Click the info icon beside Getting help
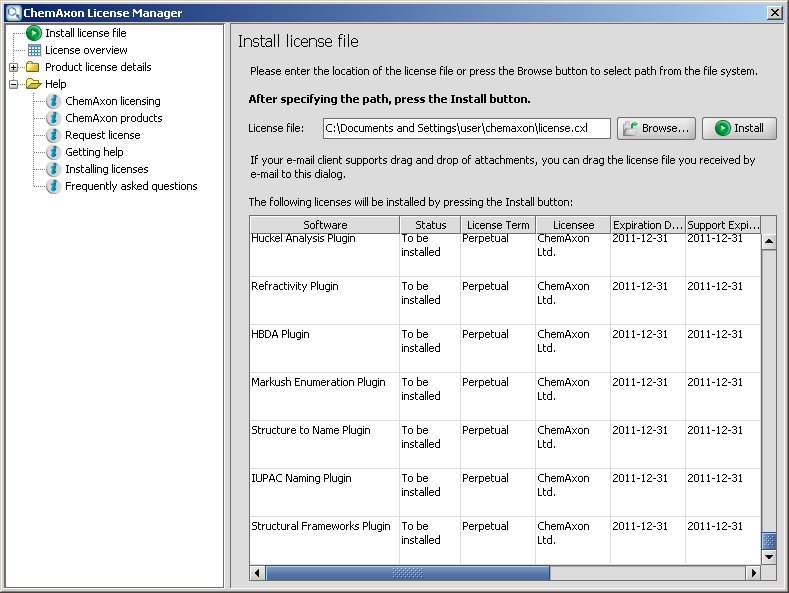 pos(54,152)
